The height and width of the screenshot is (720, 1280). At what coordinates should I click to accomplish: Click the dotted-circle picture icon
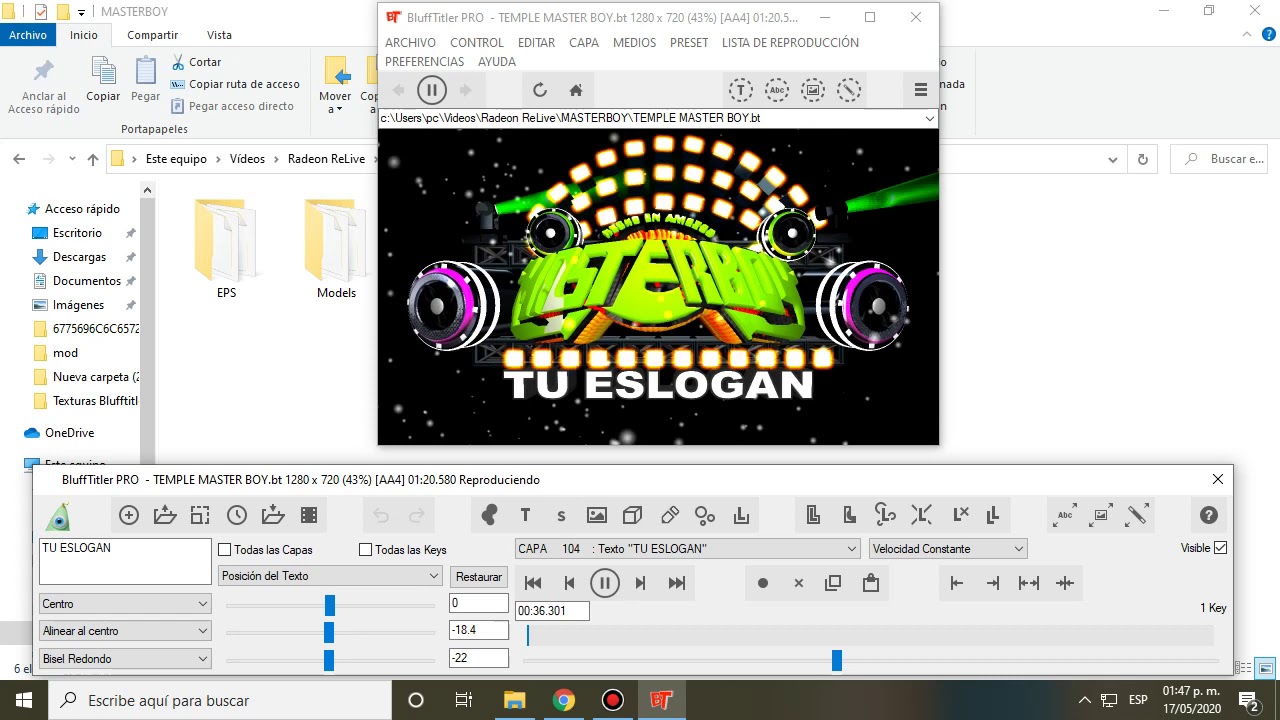point(813,90)
